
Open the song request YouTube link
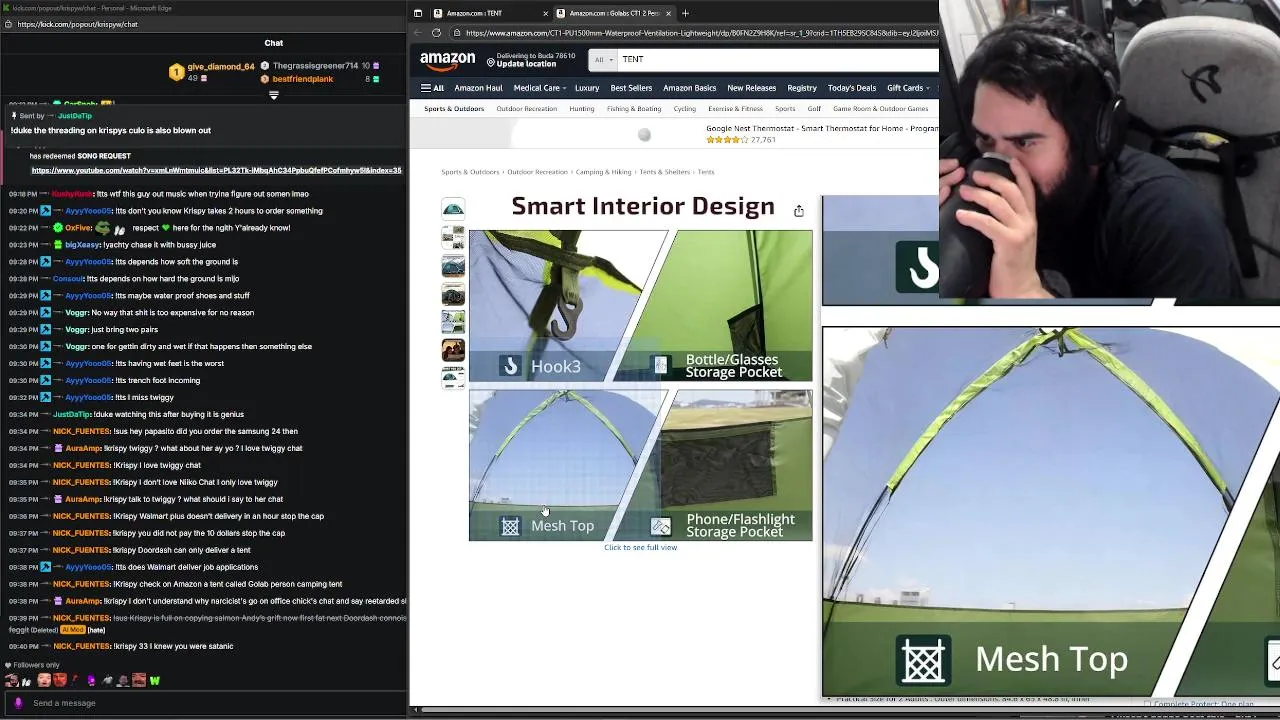216,170
